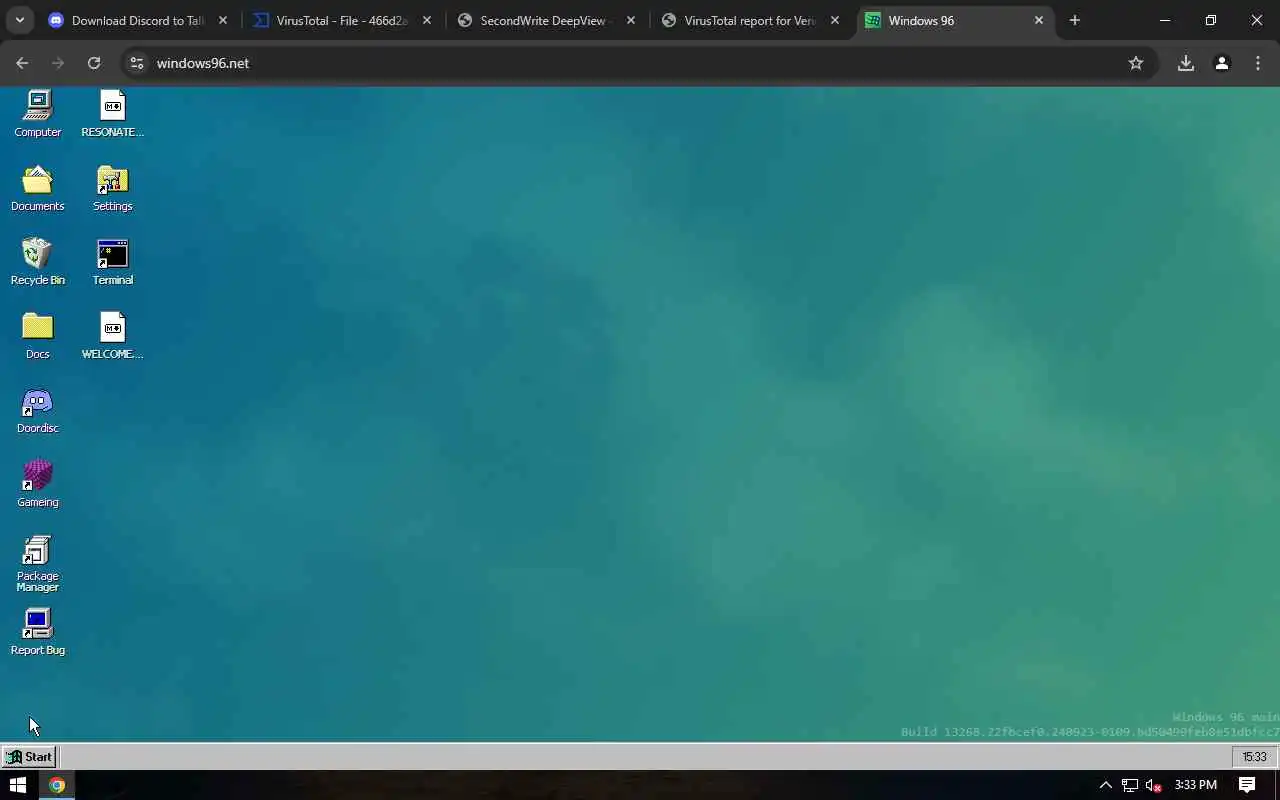Screen dimensions: 1280x800
Task: Click Chrome icon in Windows taskbar
Action: click(x=57, y=785)
